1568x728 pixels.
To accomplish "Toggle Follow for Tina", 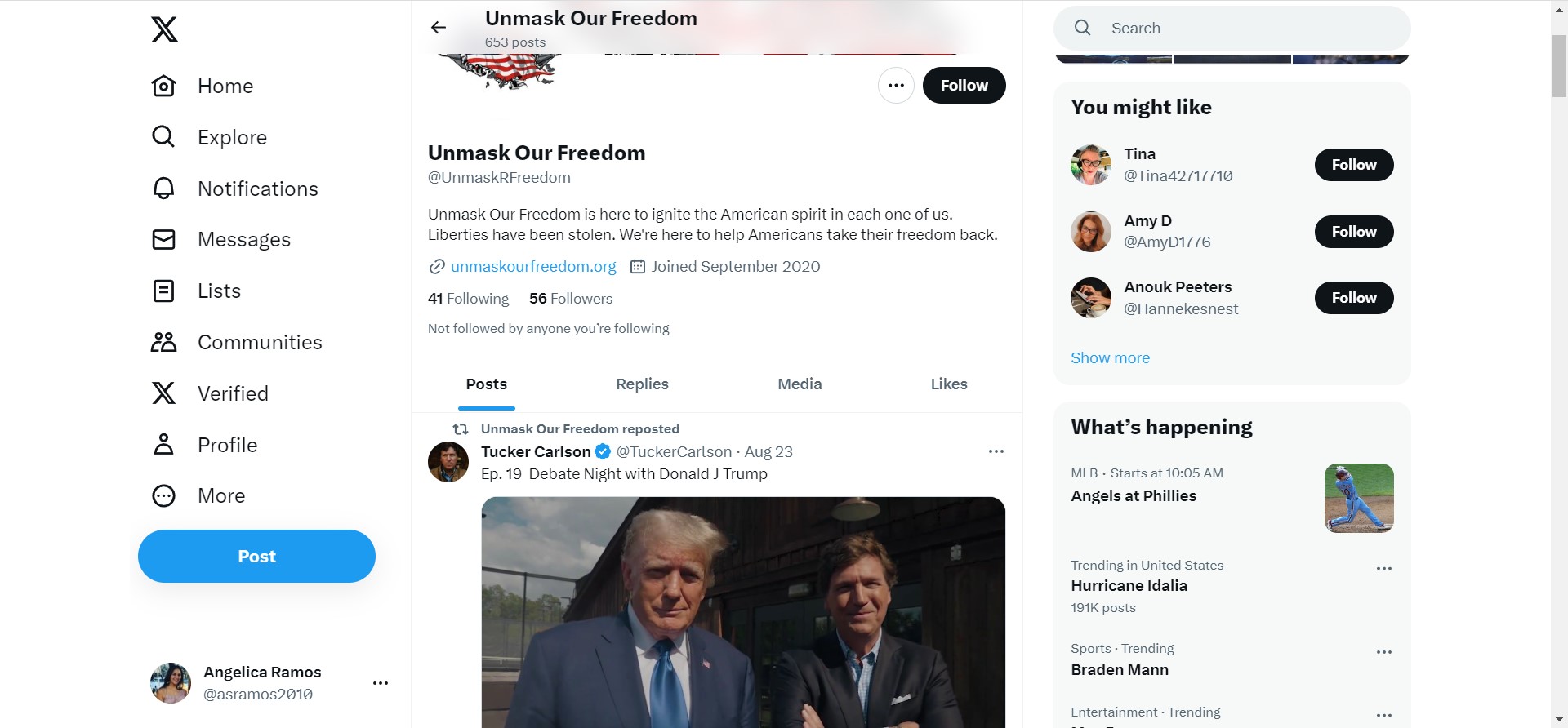I will pyautogui.click(x=1353, y=165).
